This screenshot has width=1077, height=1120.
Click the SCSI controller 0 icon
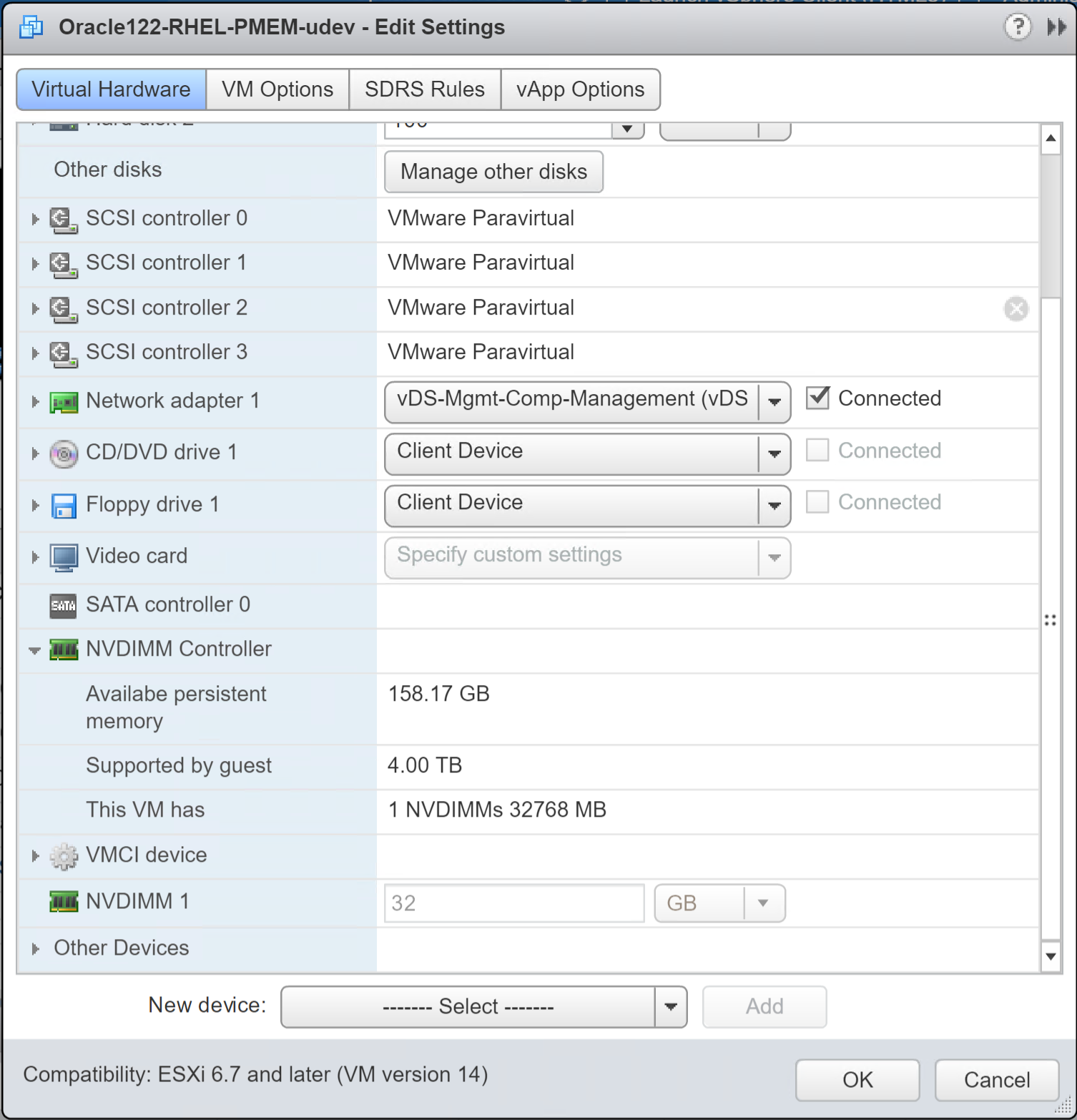[64, 220]
